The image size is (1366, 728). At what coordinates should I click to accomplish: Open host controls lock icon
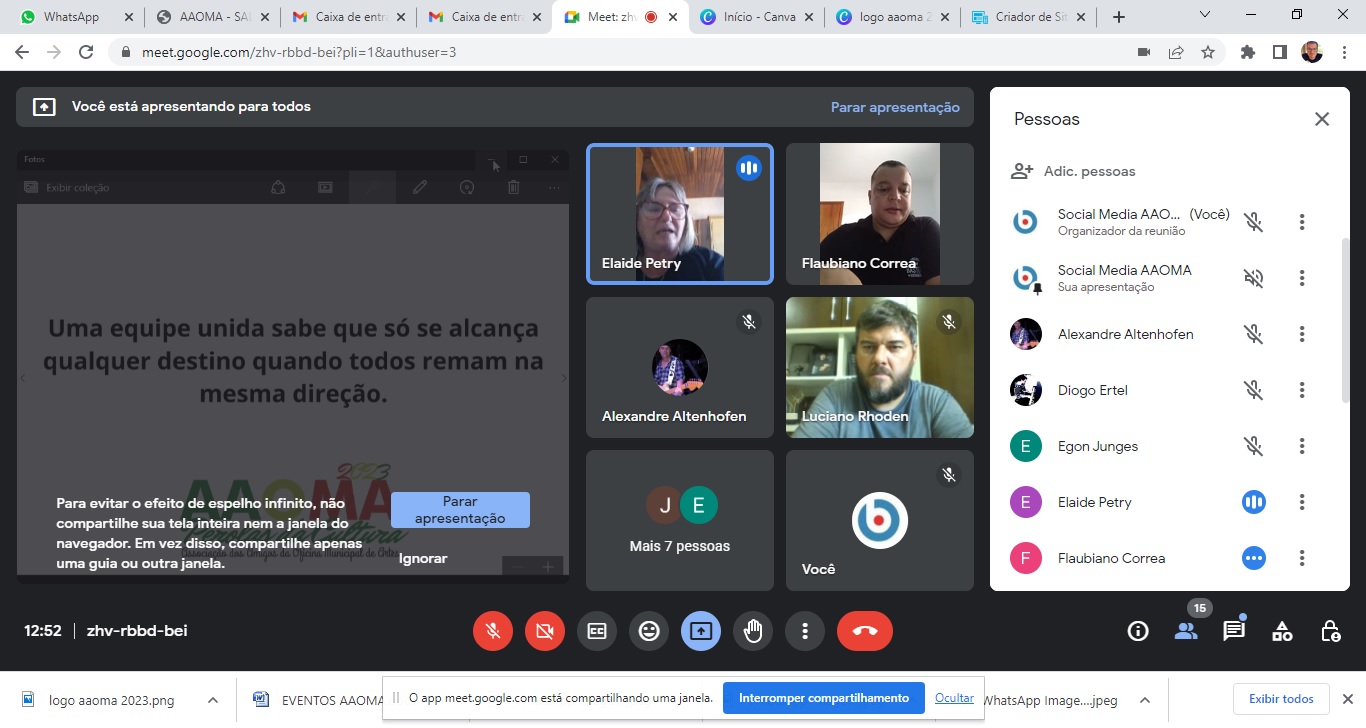point(1330,631)
